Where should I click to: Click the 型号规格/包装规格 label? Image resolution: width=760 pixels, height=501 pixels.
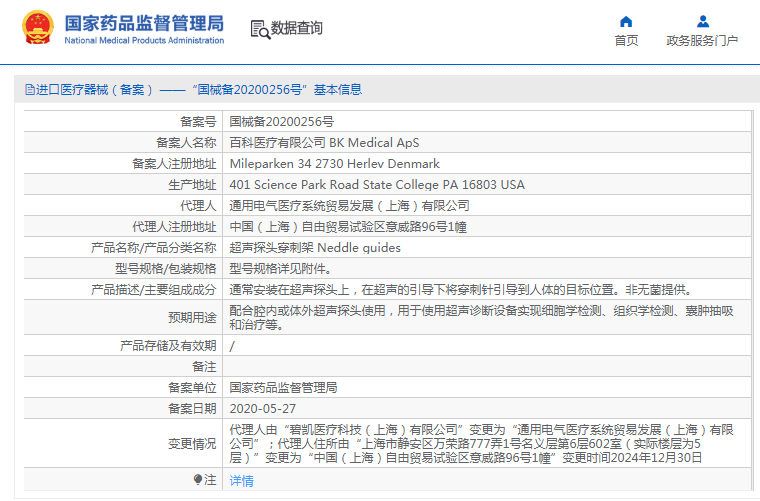165,269
